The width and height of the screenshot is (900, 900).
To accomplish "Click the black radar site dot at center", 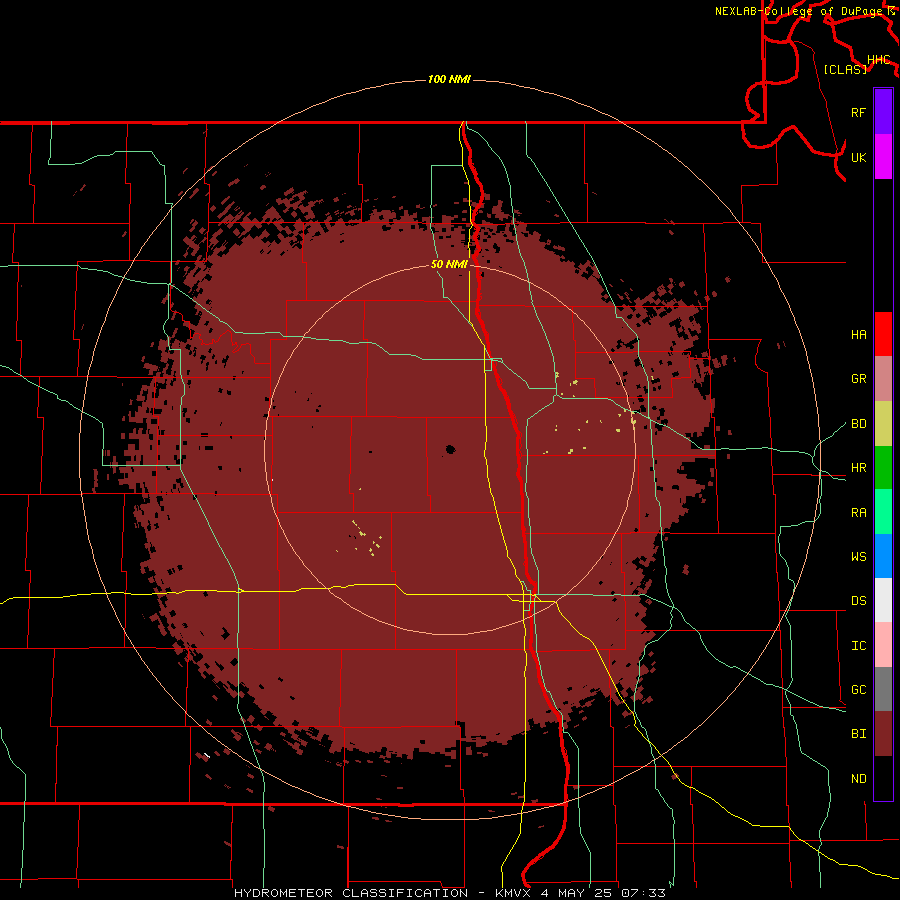I will tap(450, 449).
